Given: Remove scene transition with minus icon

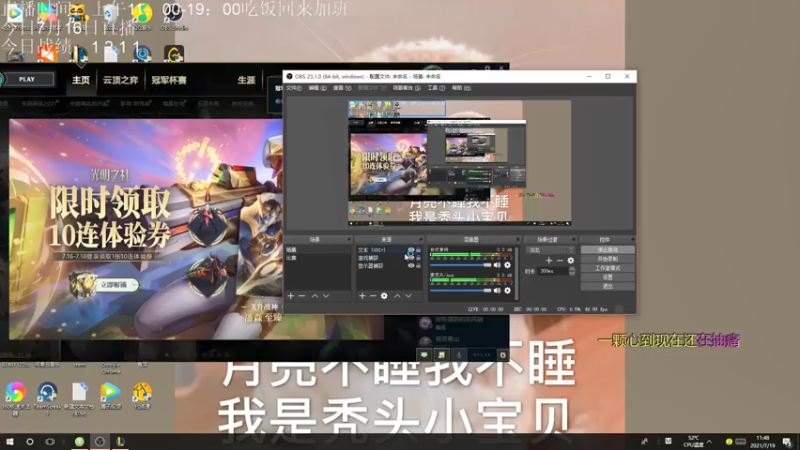Looking at the screenshot, I should [560, 261].
